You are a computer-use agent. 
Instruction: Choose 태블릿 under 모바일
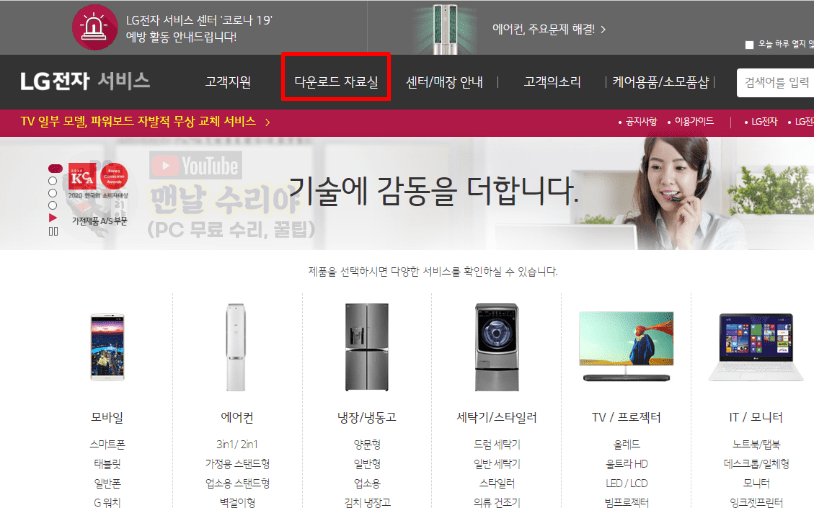107,463
